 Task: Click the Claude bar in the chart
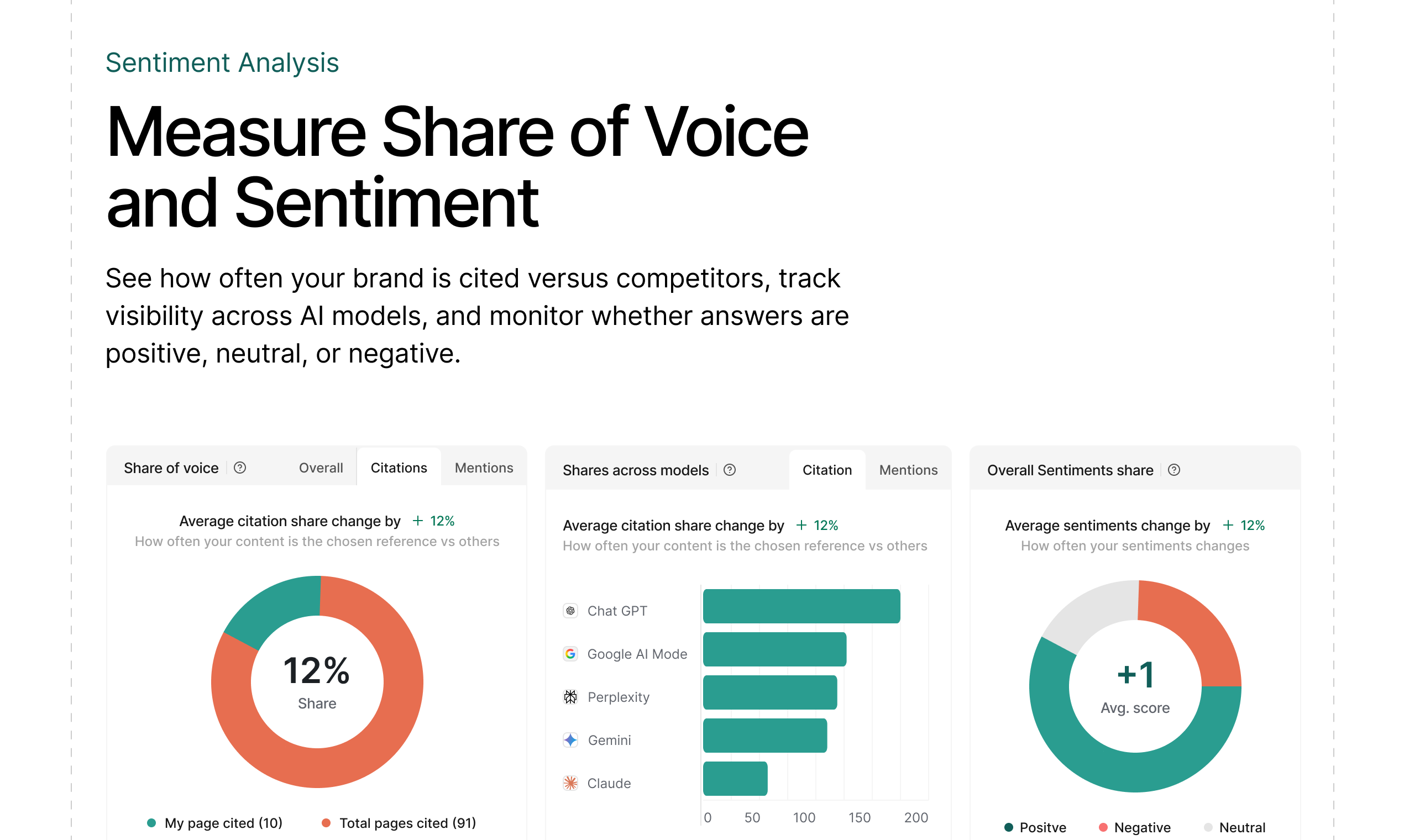coord(735,778)
